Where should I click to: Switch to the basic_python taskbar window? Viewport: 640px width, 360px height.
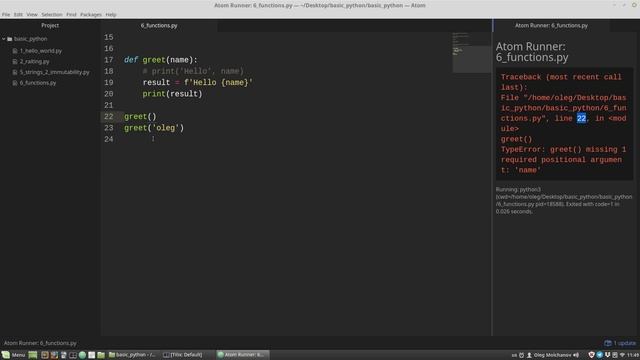coord(132,355)
